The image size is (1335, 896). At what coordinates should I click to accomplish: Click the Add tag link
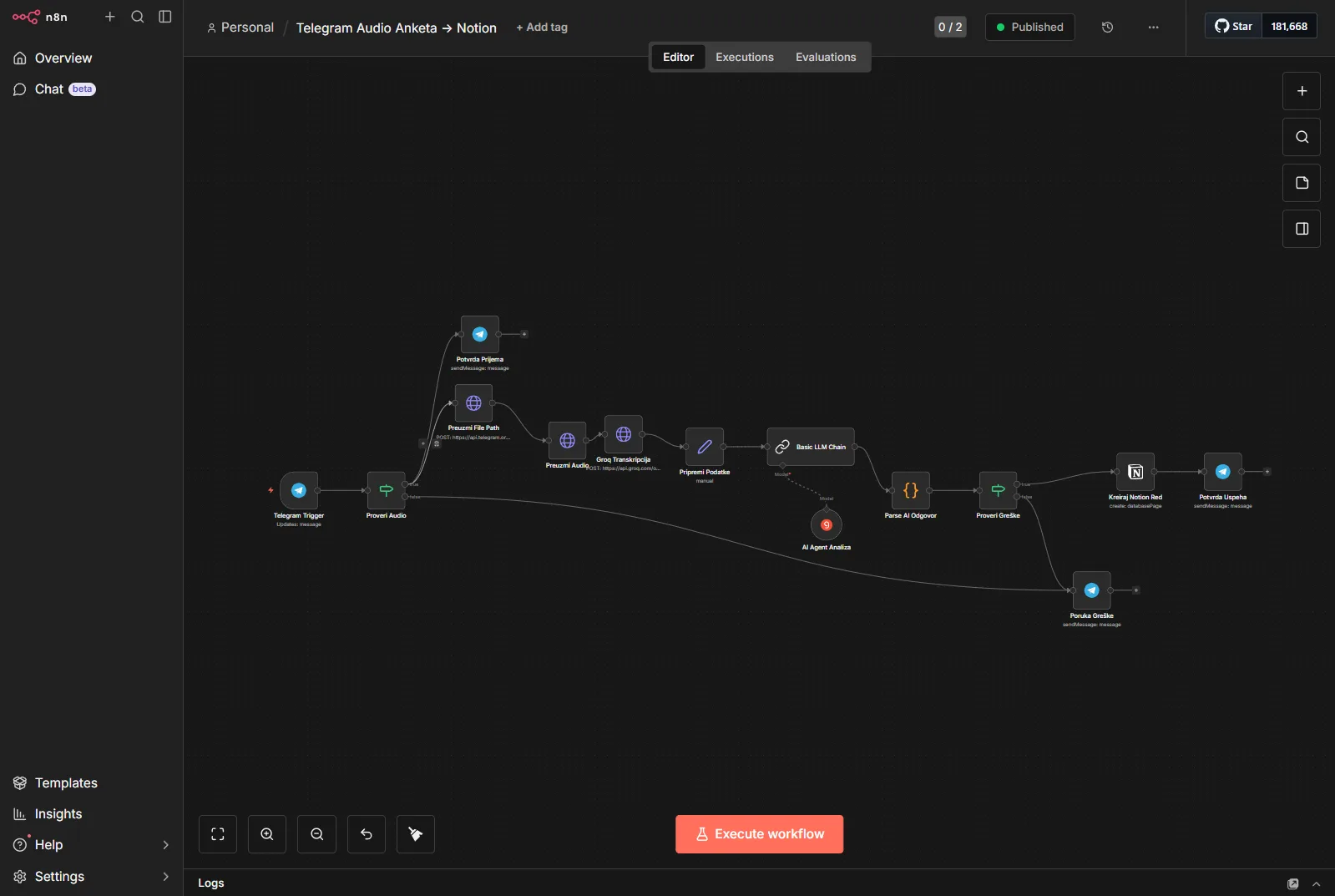[x=542, y=28]
